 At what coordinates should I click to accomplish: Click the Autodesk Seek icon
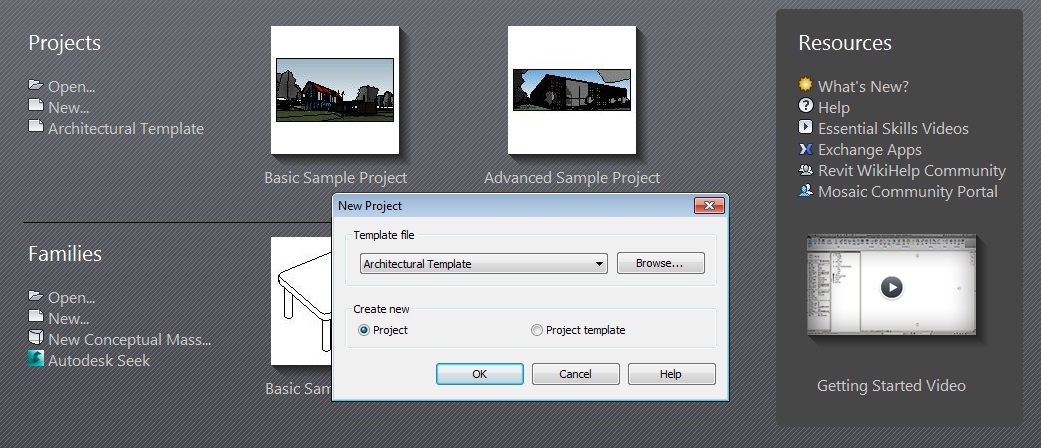click(x=36, y=359)
